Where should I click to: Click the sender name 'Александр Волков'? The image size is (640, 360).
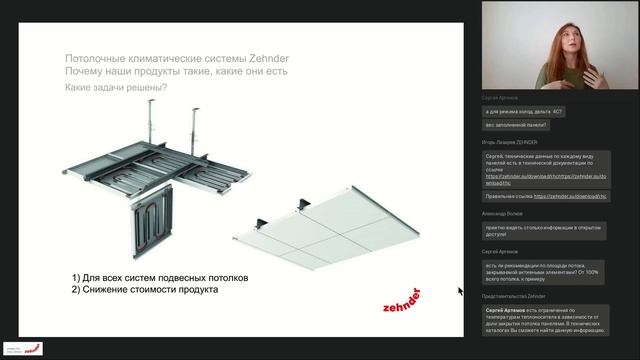click(x=502, y=213)
